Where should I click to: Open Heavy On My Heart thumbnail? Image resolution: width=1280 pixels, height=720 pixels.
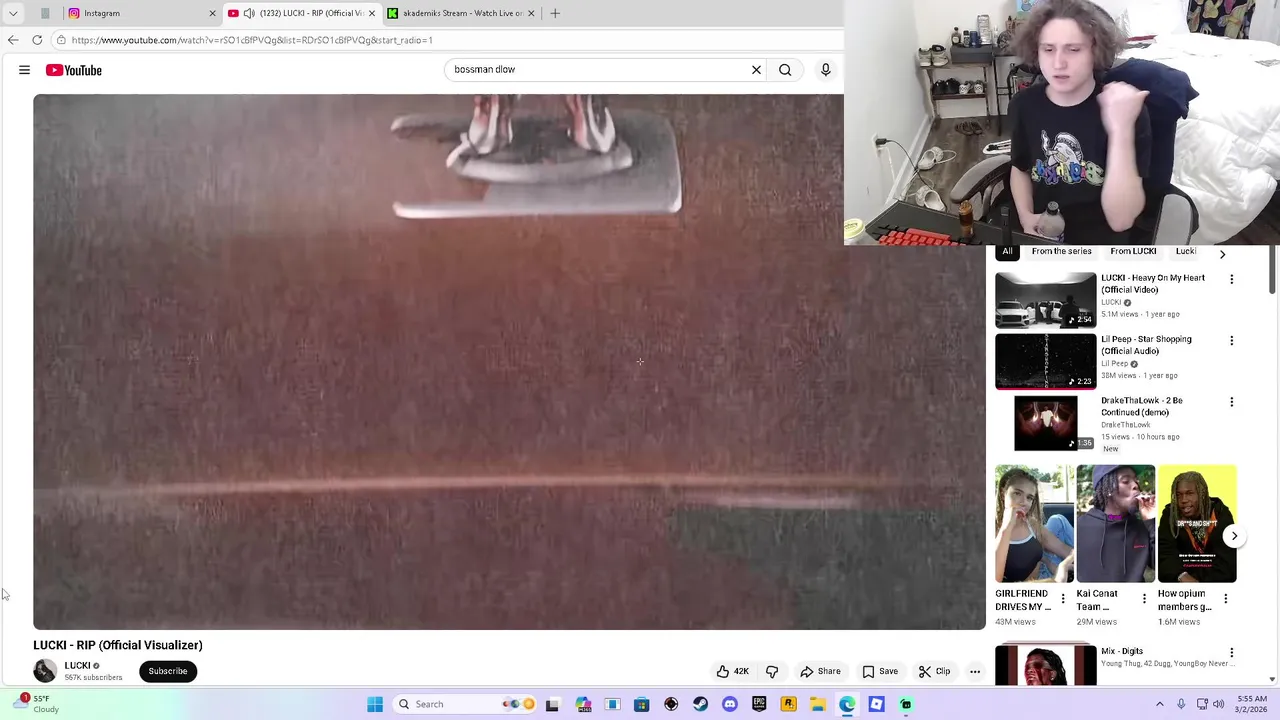coord(1045,300)
